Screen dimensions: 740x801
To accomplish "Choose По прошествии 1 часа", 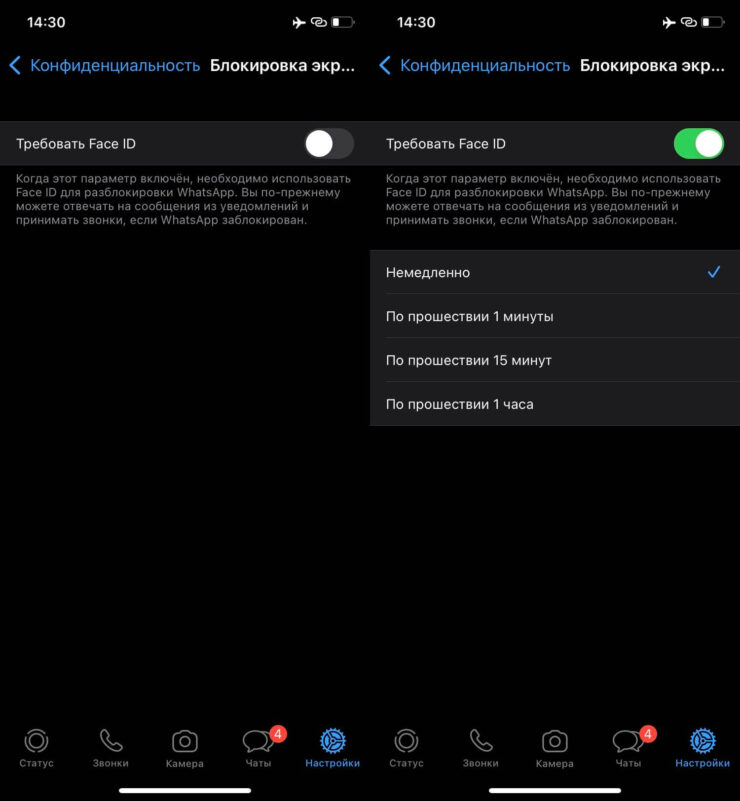I will (555, 404).
